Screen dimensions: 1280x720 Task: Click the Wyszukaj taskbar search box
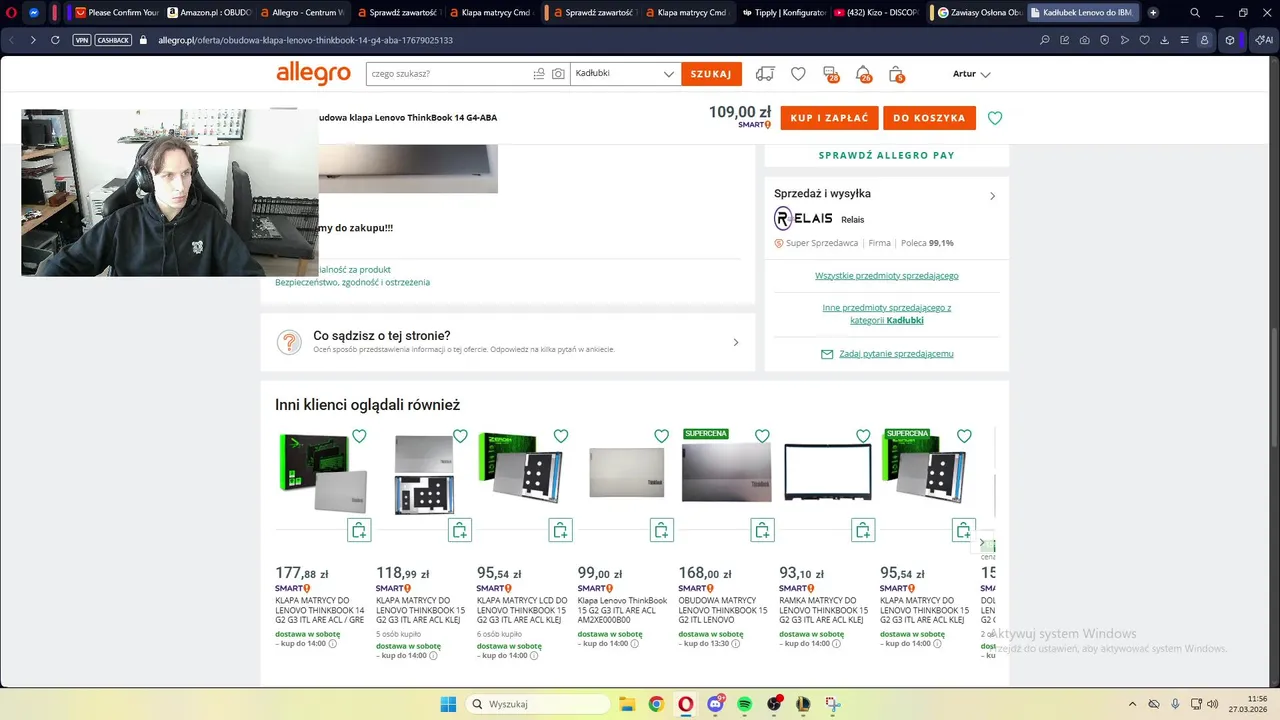click(x=539, y=704)
